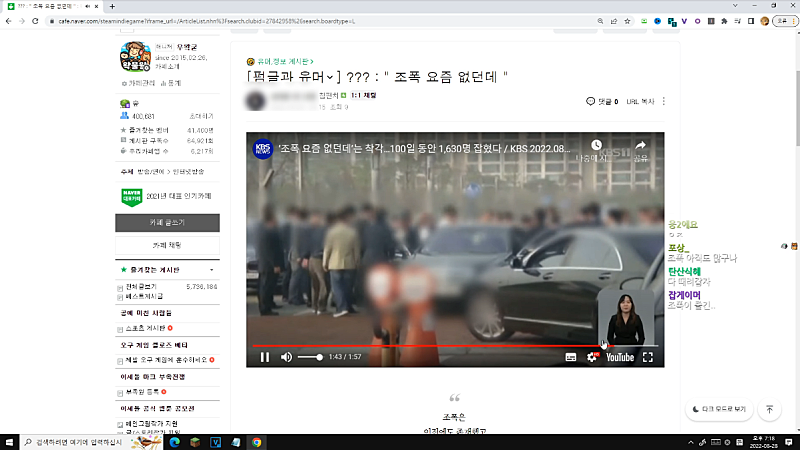This screenshot has width=800, height=450.
Task: Click the 카페 채팅 button
Action: click(x=167, y=245)
